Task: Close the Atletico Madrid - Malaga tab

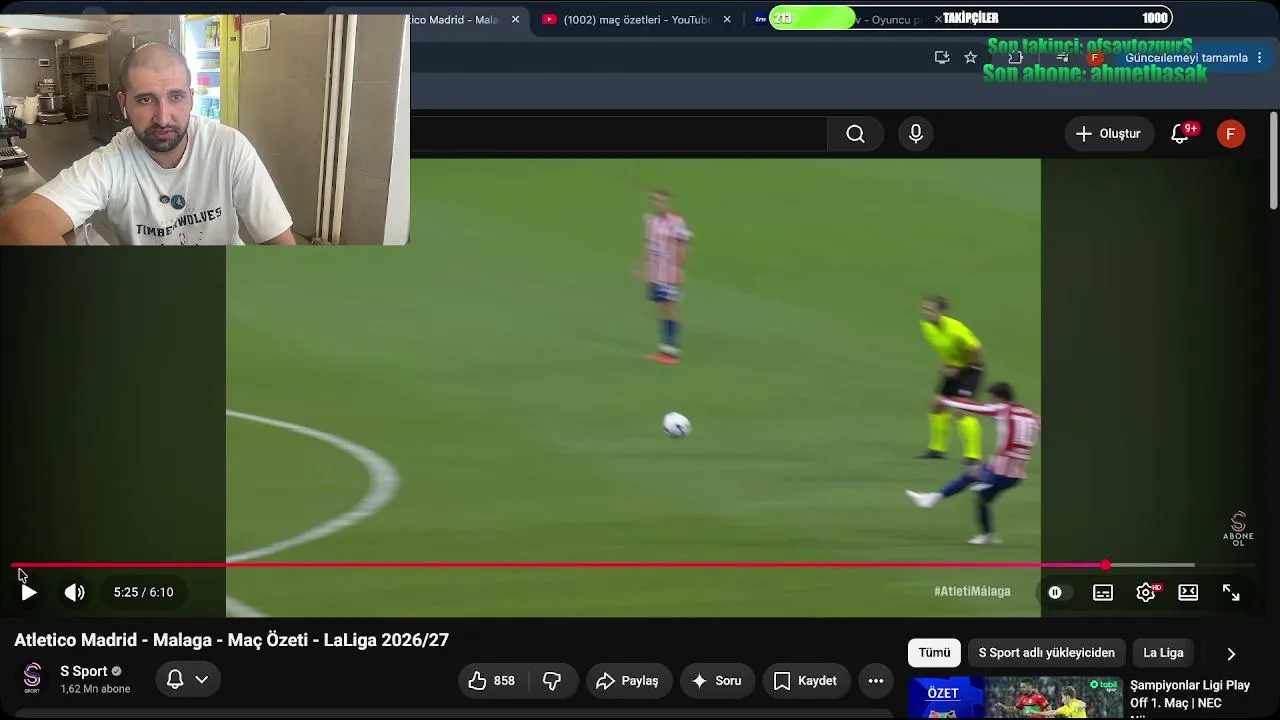Action: (x=516, y=19)
